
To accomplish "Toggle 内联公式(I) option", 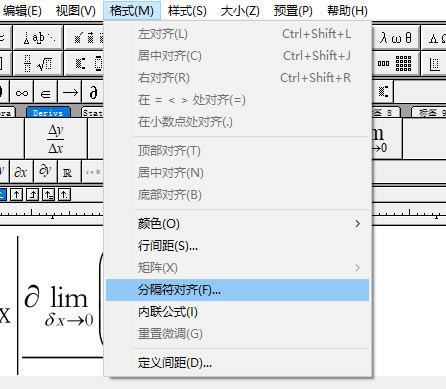I will (x=237, y=312).
